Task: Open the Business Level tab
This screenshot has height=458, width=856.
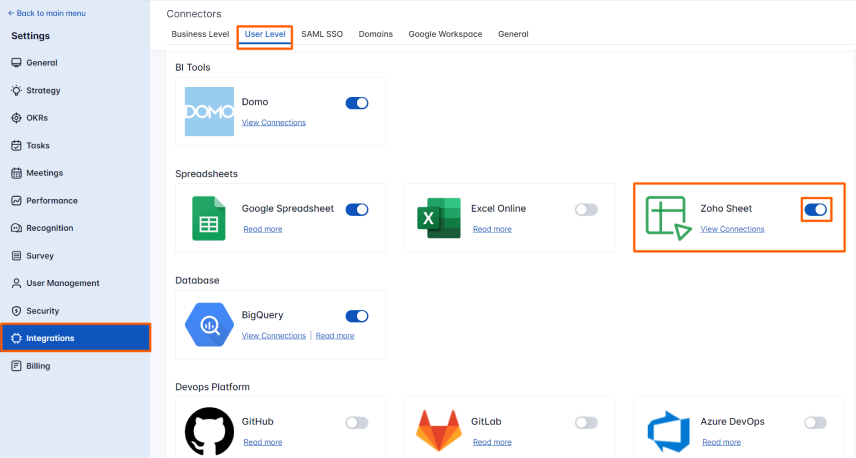Action: click(200, 34)
